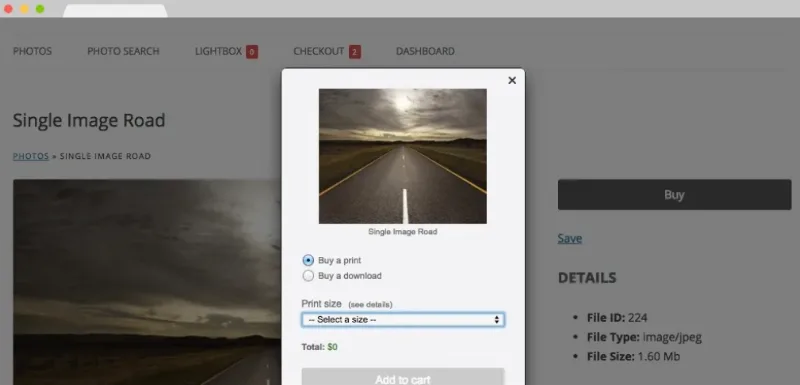Open the 'Select a size' print size dropdown
800x385 pixels.
pyautogui.click(x=403, y=320)
